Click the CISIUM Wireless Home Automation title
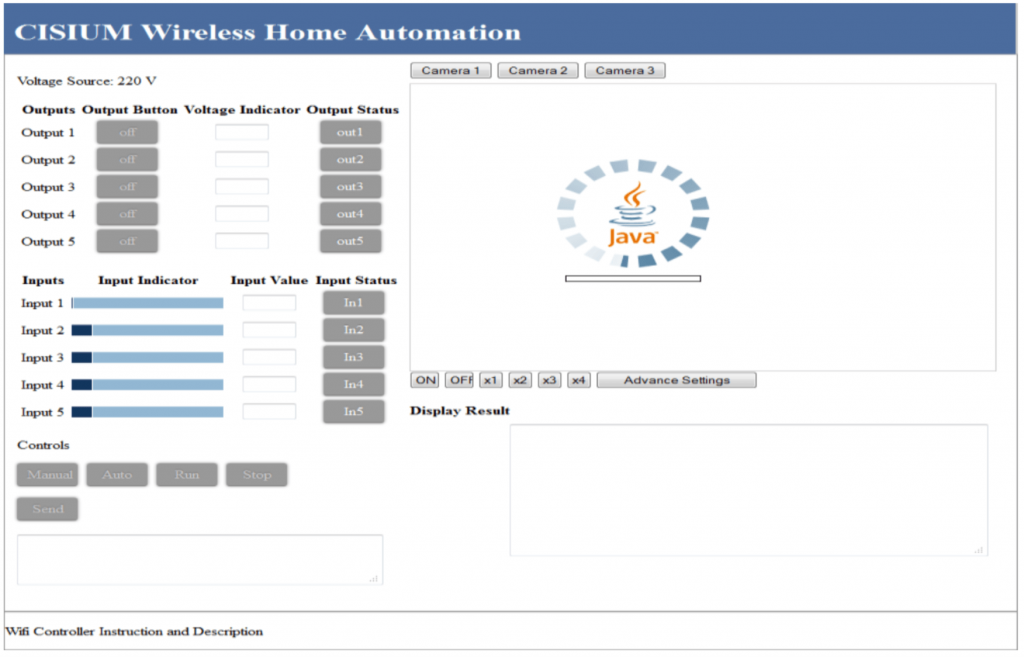This screenshot has height=657, width=1024. coord(268,33)
